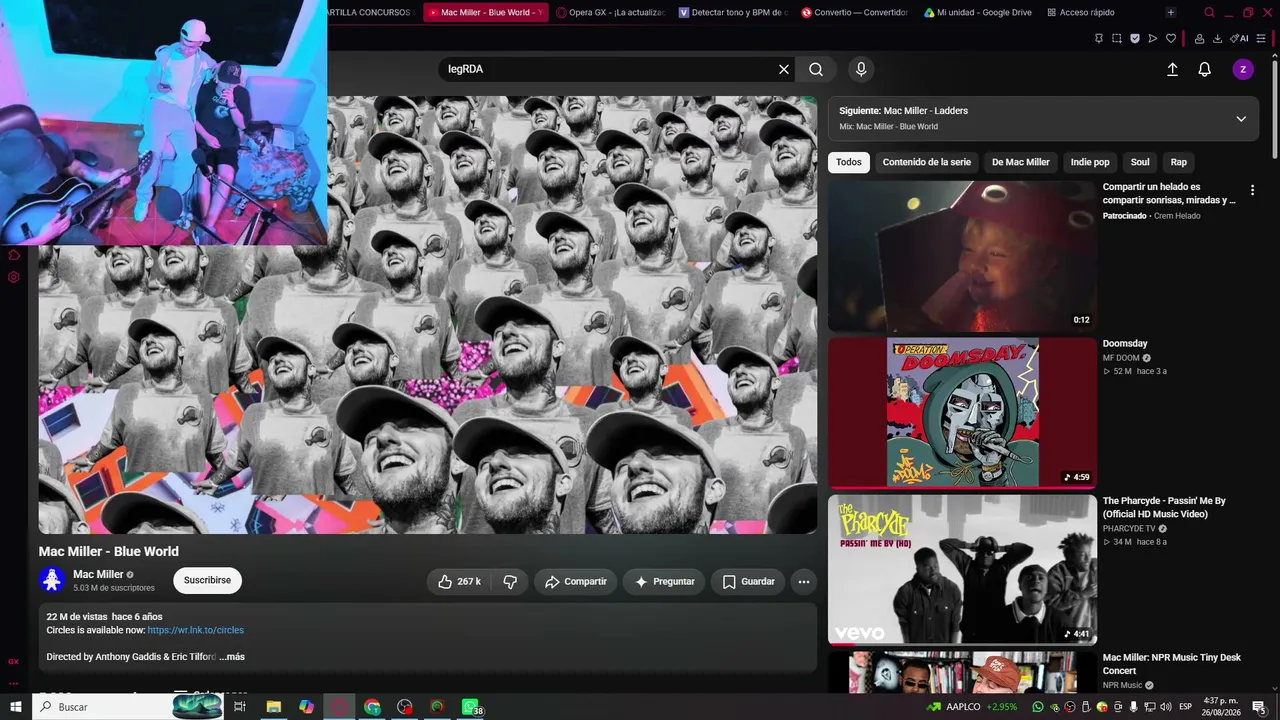Open the Pharcyde Passin' Me By thumbnail
The height and width of the screenshot is (720, 1280).
pyautogui.click(x=962, y=570)
